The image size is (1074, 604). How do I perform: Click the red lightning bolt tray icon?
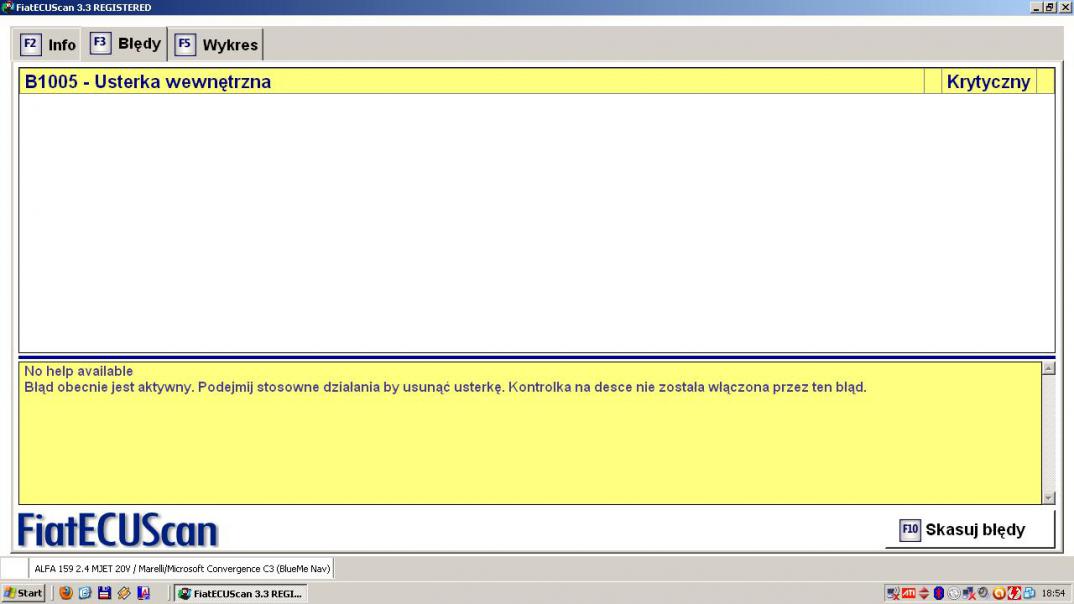pyautogui.click(x=1014, y=594)
